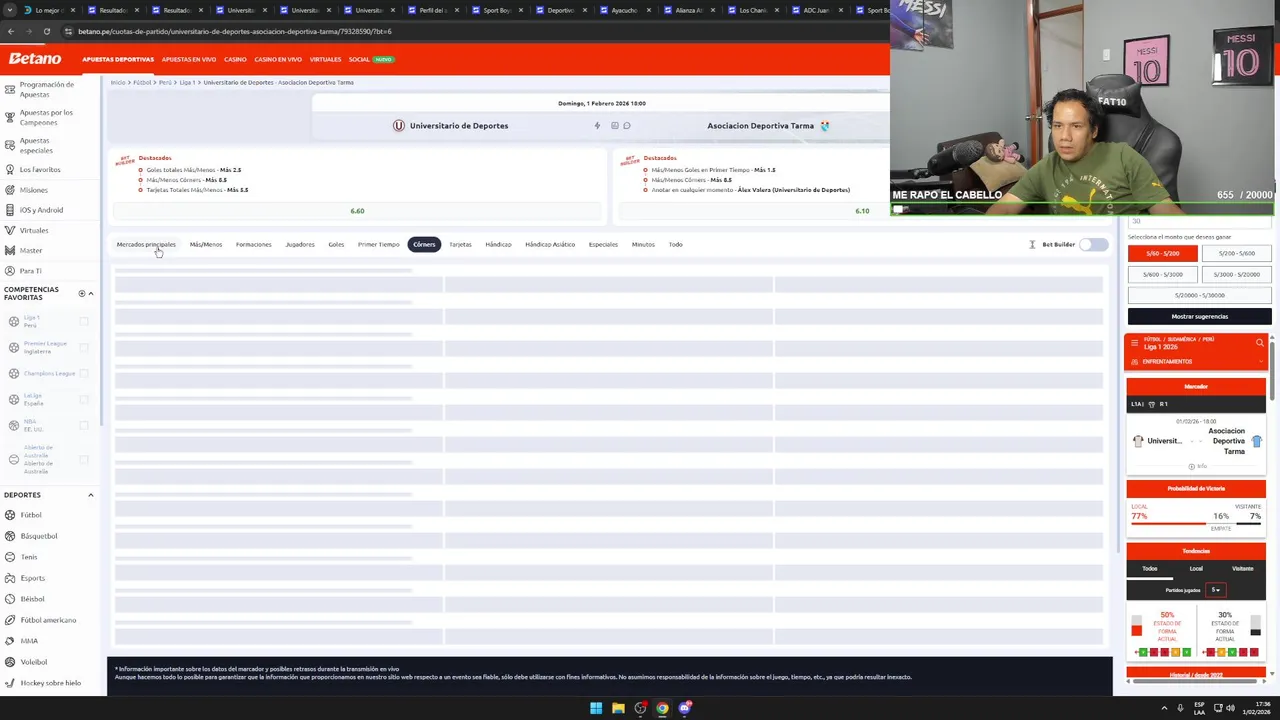1280x720 pixels.
Task: Select the S/600 - S/3000 amount option
Action: pyautogui.click(x=1162, y=274)
